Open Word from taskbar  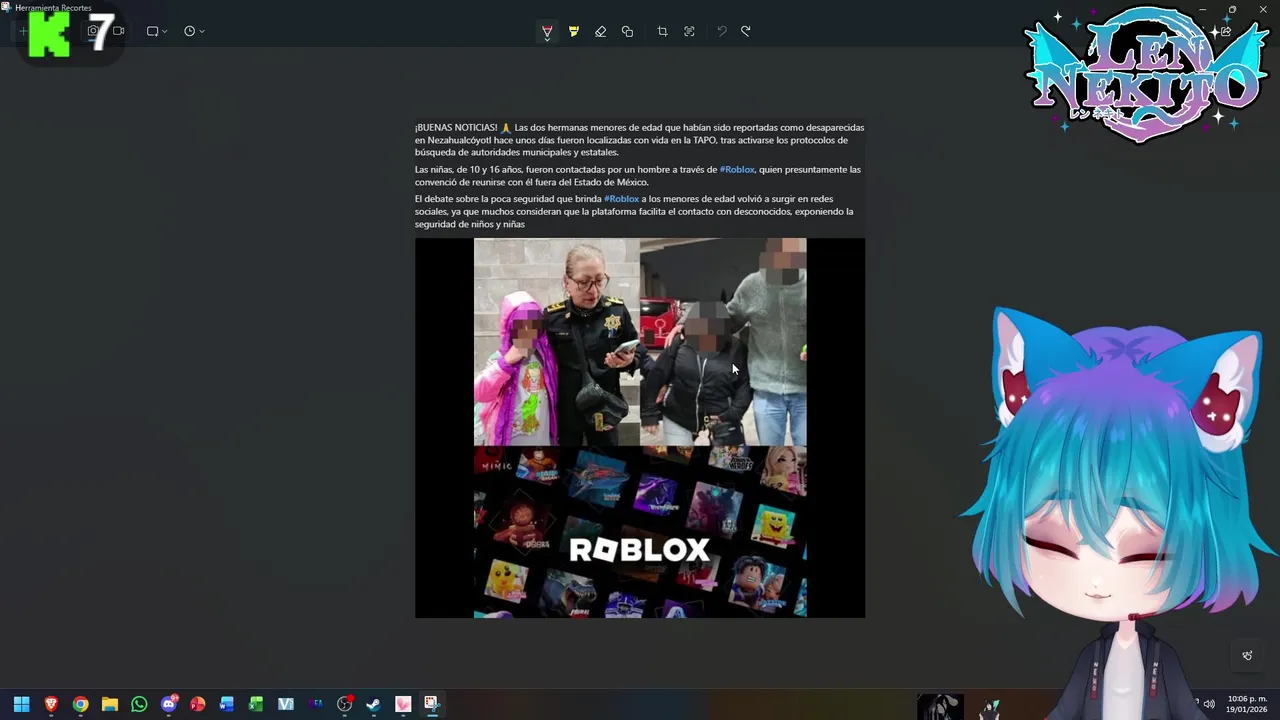[227, 704]
